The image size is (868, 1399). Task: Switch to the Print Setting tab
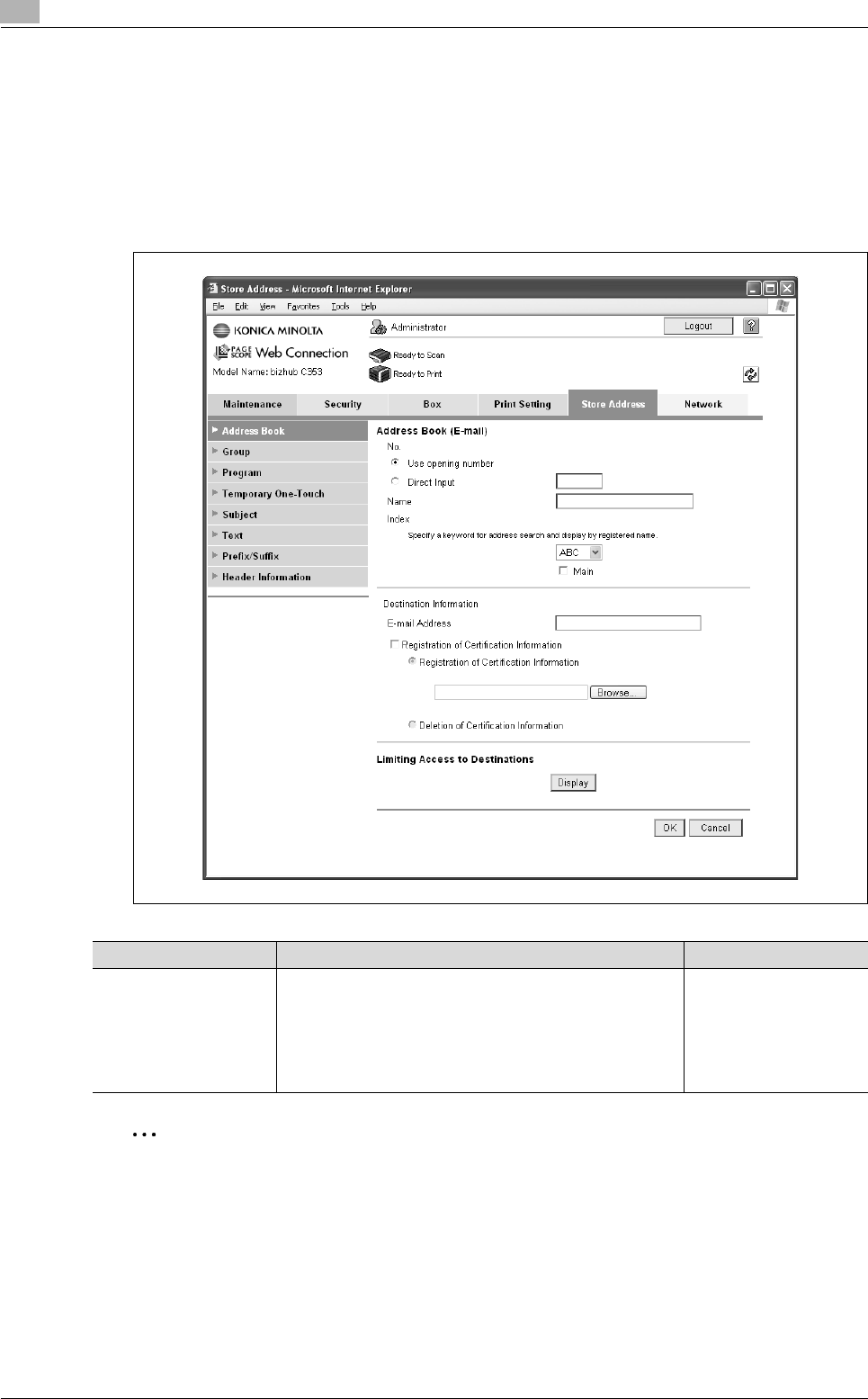(x=523, y=405)
